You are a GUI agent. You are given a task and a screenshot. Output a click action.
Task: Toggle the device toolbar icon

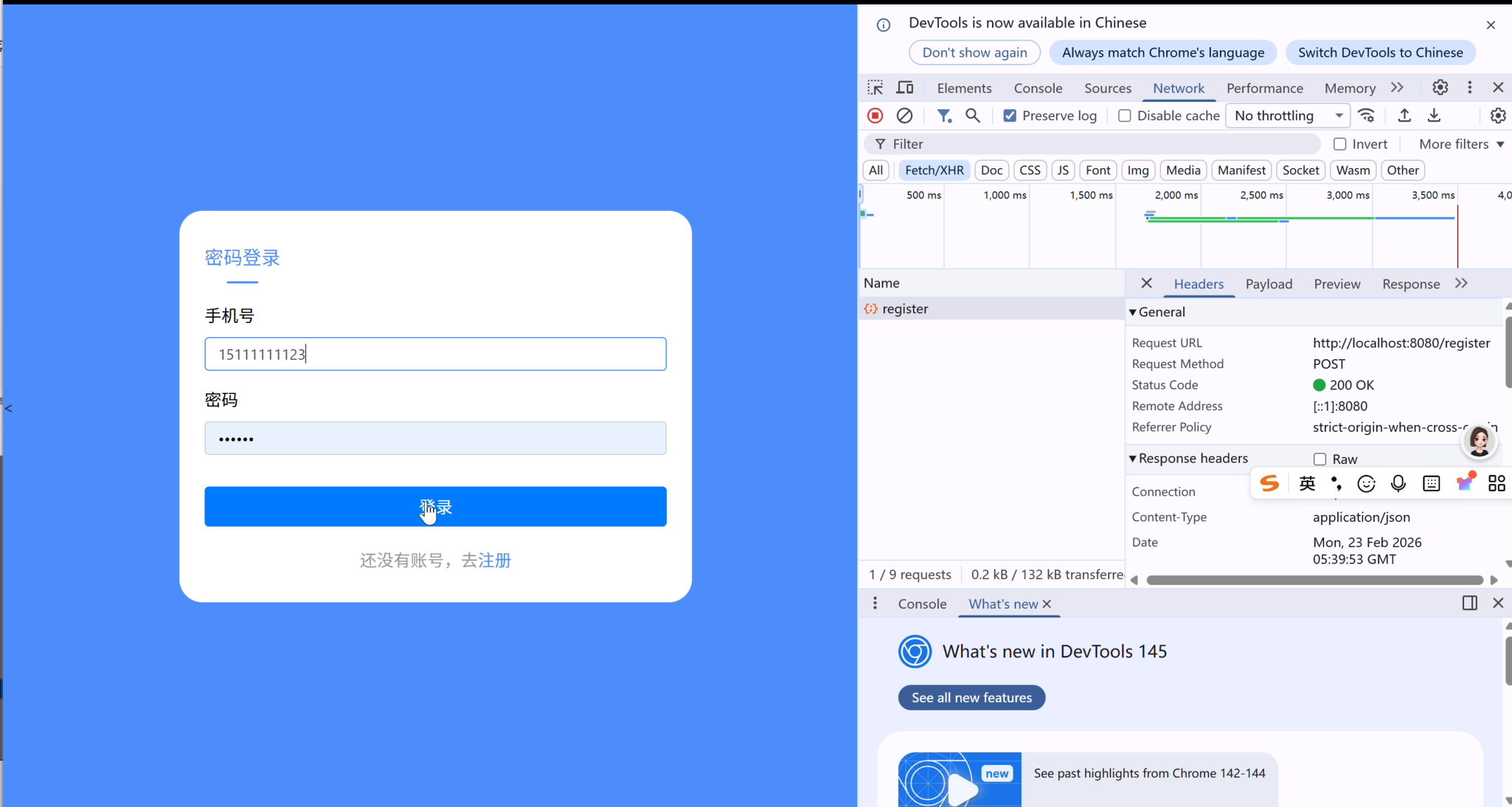click(905, 88)
